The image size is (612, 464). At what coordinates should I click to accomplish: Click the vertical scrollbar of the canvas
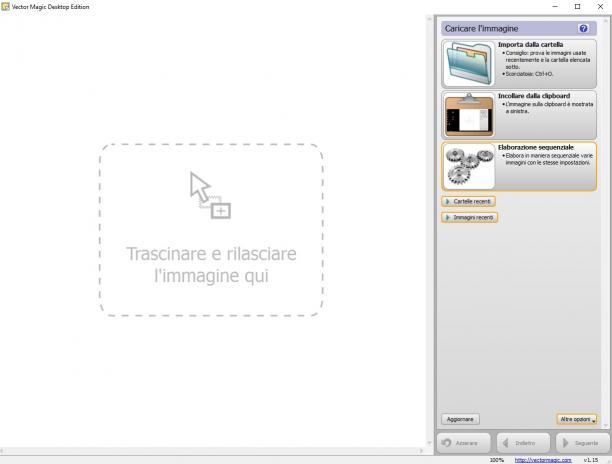[x=429, y=230]
